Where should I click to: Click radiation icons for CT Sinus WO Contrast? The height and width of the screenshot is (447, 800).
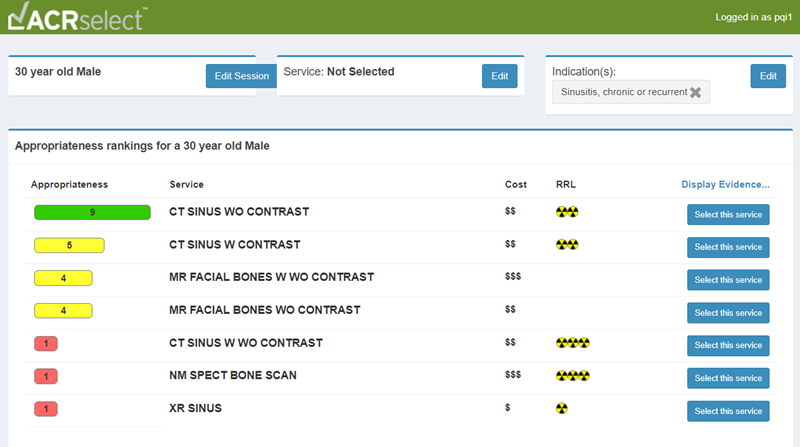point(567,212)
